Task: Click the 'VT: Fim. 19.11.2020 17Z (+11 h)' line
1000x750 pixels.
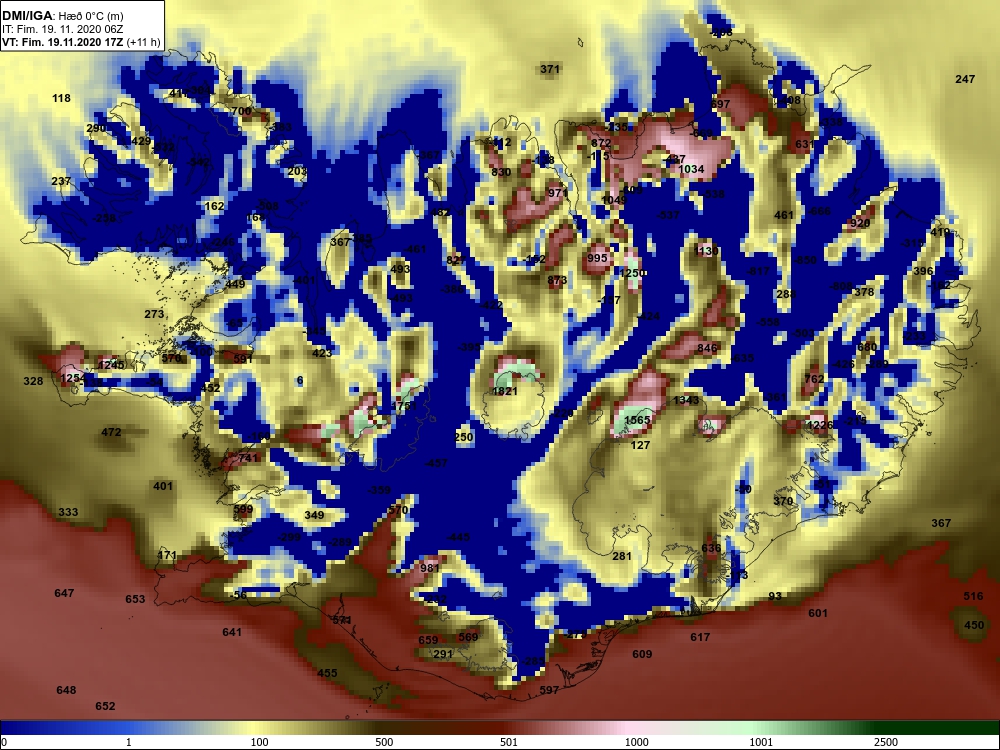Action: point(81,42)
